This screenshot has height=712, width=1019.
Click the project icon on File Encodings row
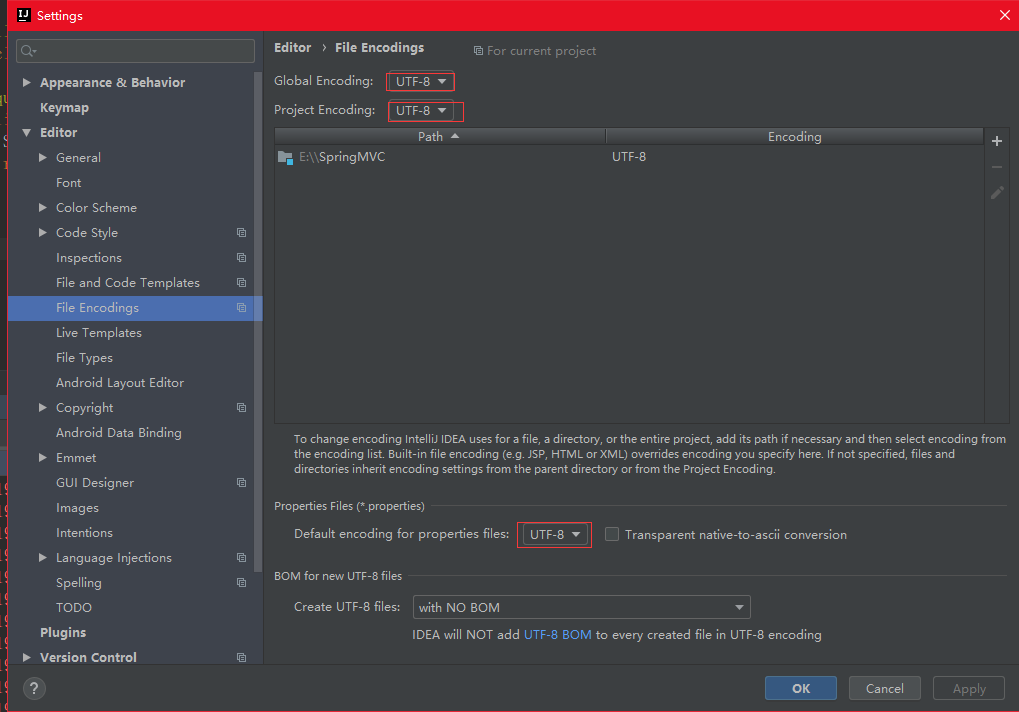pyautogui.click(x=241, y=308)
